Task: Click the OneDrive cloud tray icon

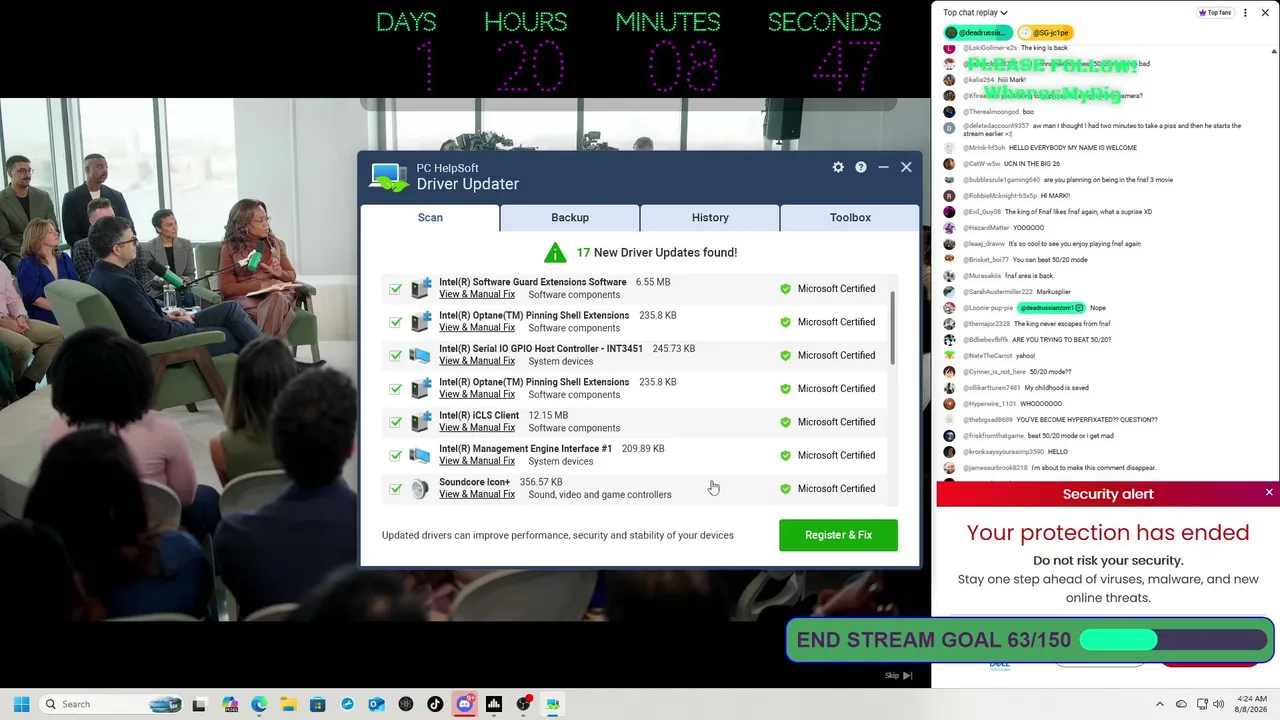Action: (x=1181, y=704)
